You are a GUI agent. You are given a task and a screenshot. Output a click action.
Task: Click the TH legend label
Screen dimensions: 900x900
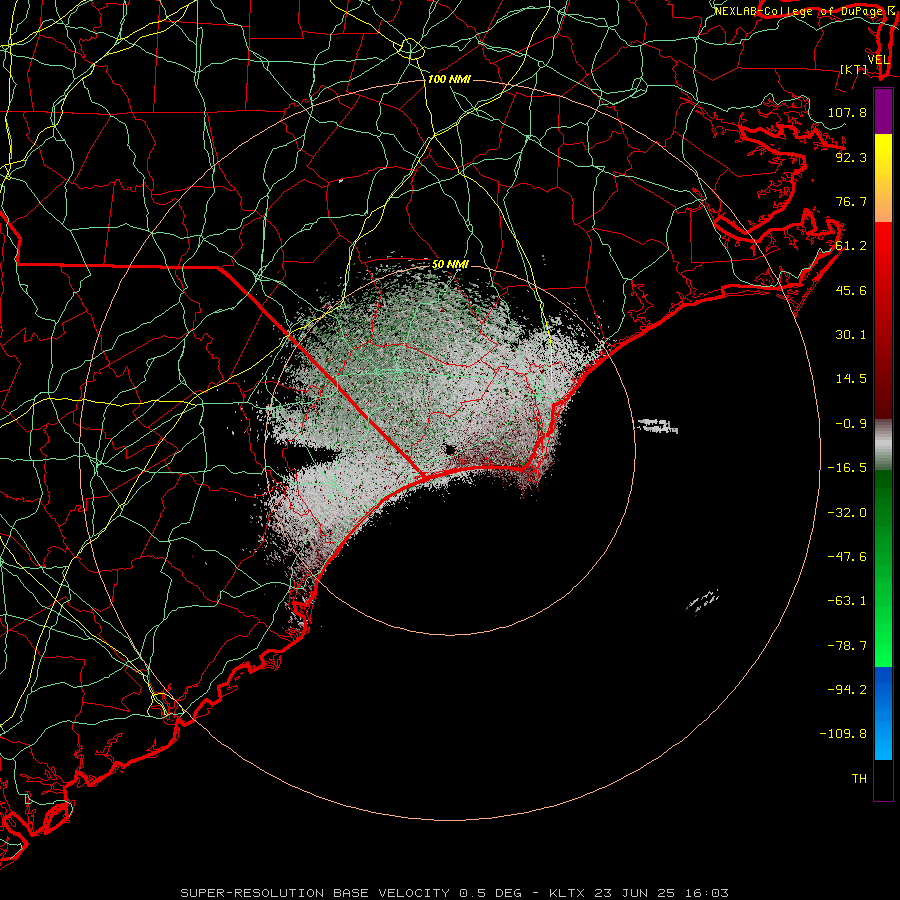pos(859,779)
